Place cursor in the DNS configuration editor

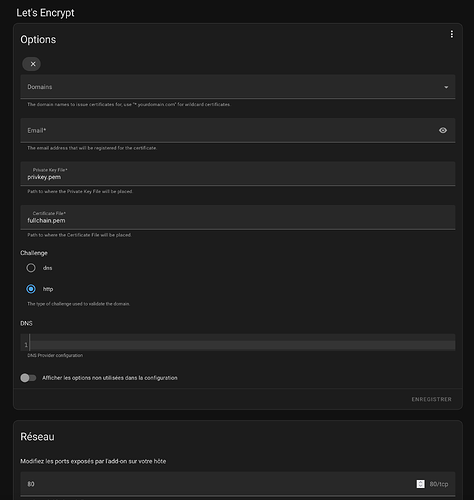point(242,342)
